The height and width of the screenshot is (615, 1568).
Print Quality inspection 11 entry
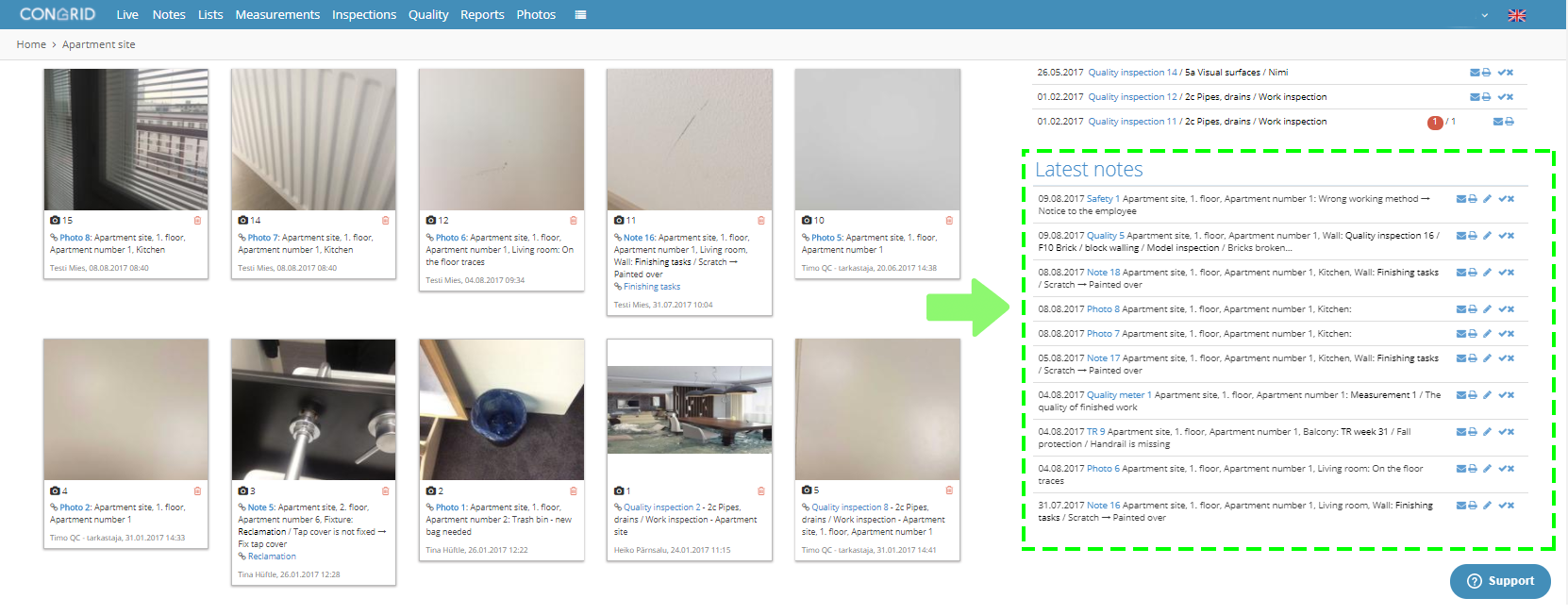click(1510, 122)
